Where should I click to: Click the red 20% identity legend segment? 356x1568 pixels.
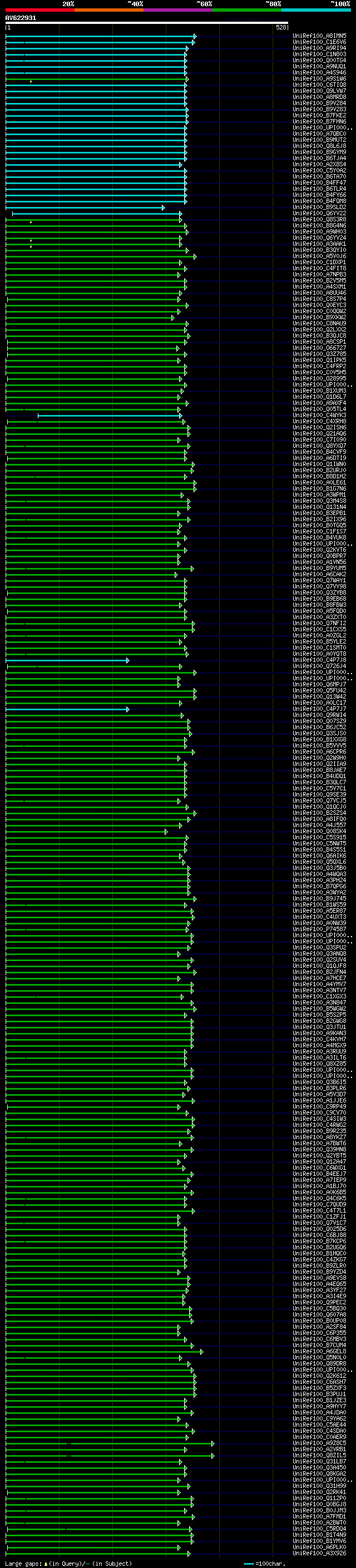click(x=39, y=10)
